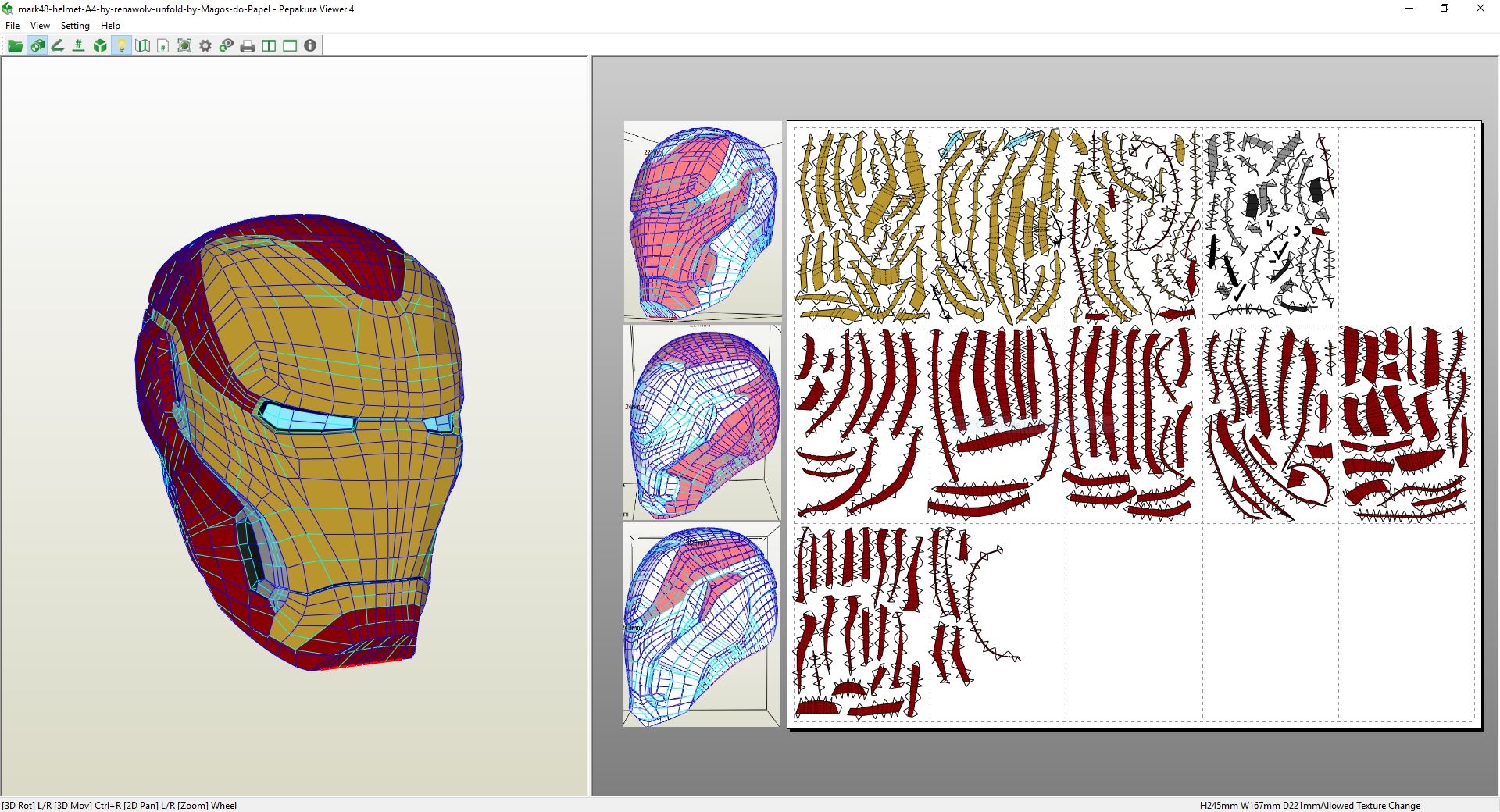The height and width of the screenshot is (812, 1500).
Task: Click the Pepakura Viewer app icon in title bar
Action: tap(8, 9)
